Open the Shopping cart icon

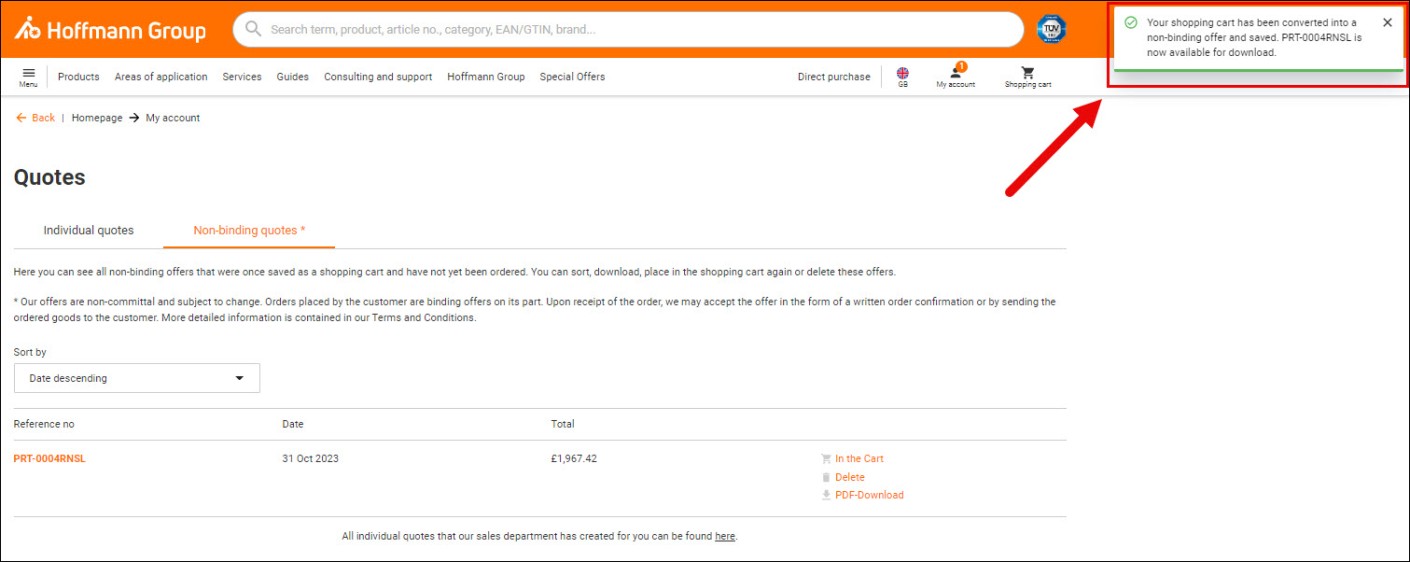pyautogui.click(x=1027, y=76)
